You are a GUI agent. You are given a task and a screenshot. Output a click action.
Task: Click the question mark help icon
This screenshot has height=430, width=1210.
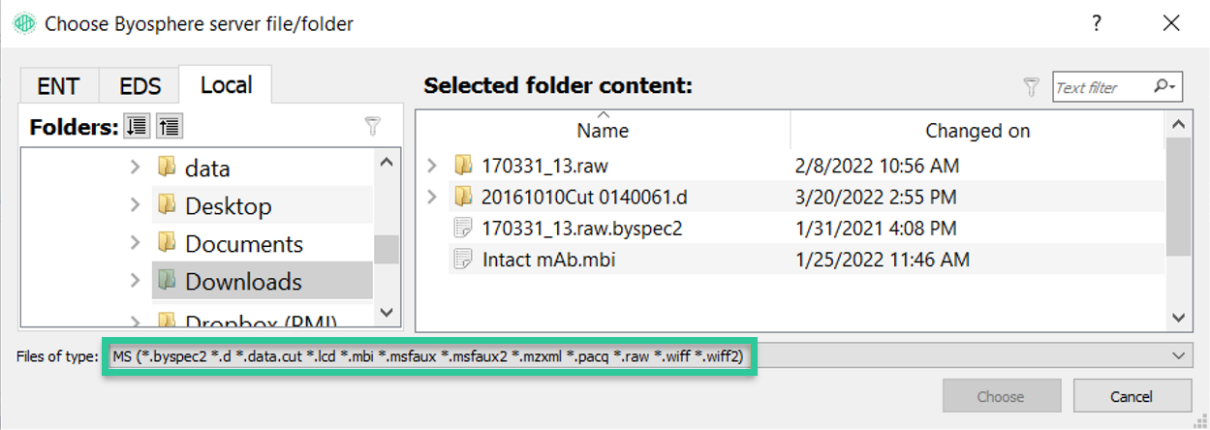point(1097,23)
